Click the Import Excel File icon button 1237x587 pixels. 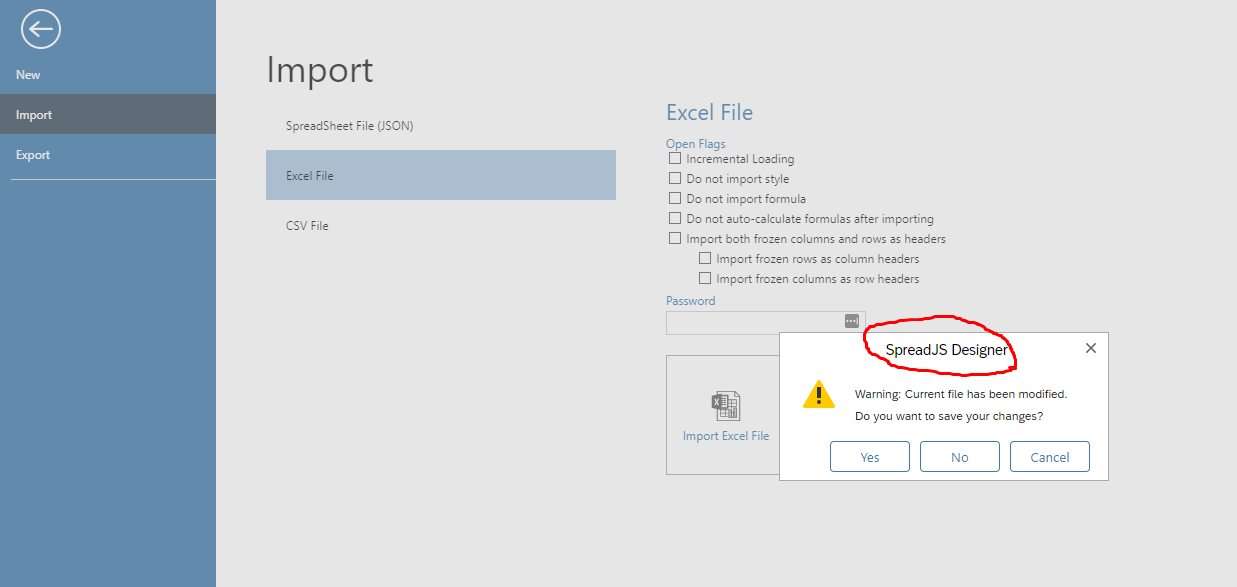tap(726, 415)
